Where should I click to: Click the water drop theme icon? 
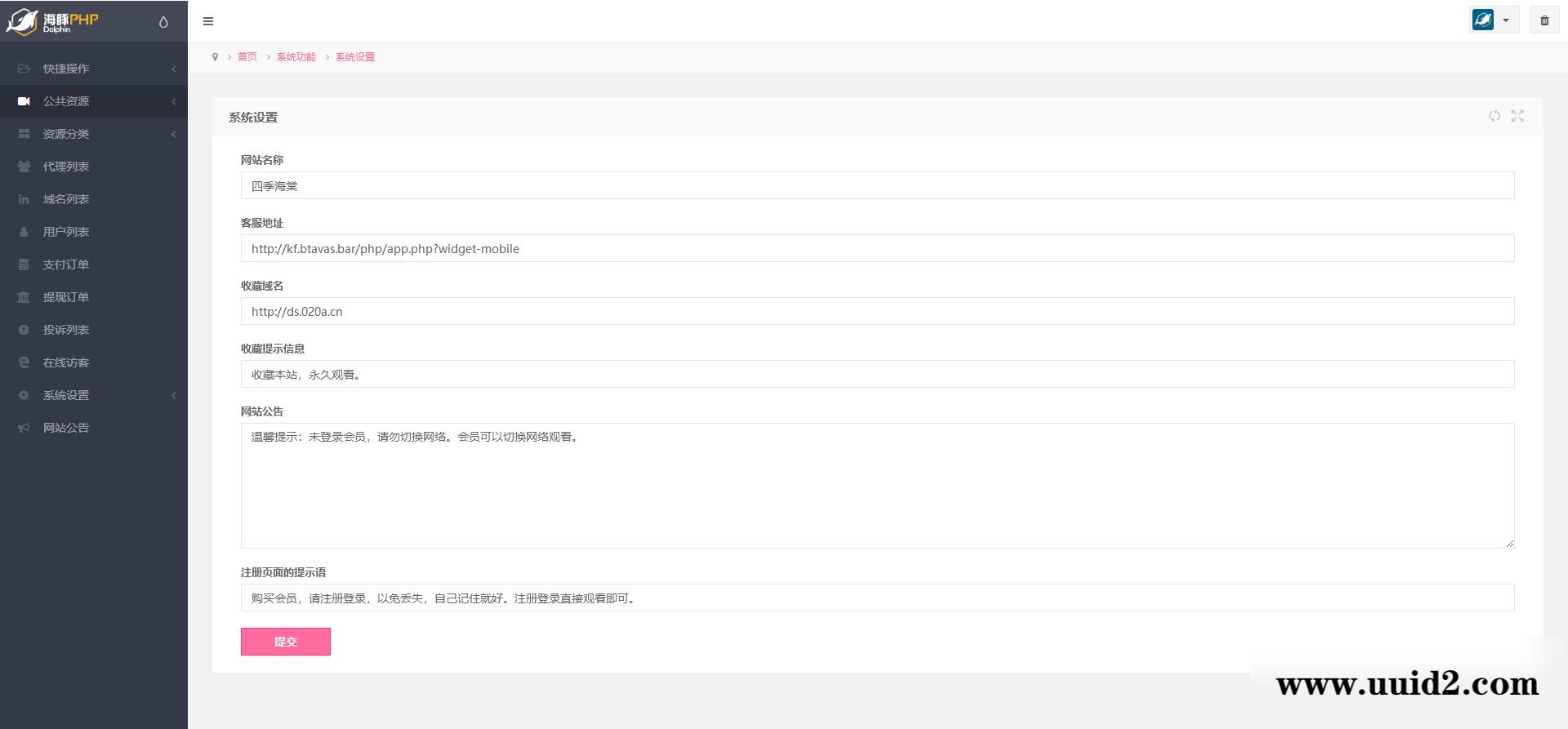(163, 22)
